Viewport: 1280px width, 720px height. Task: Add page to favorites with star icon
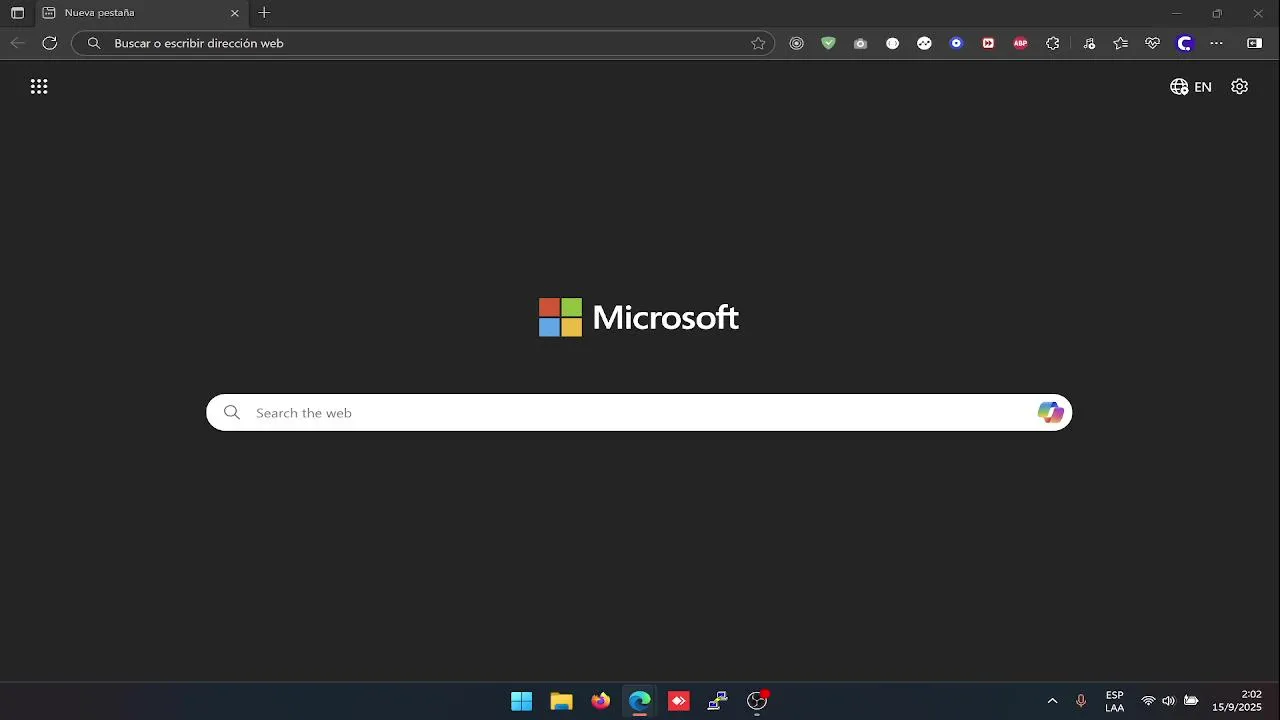point(758,43)
